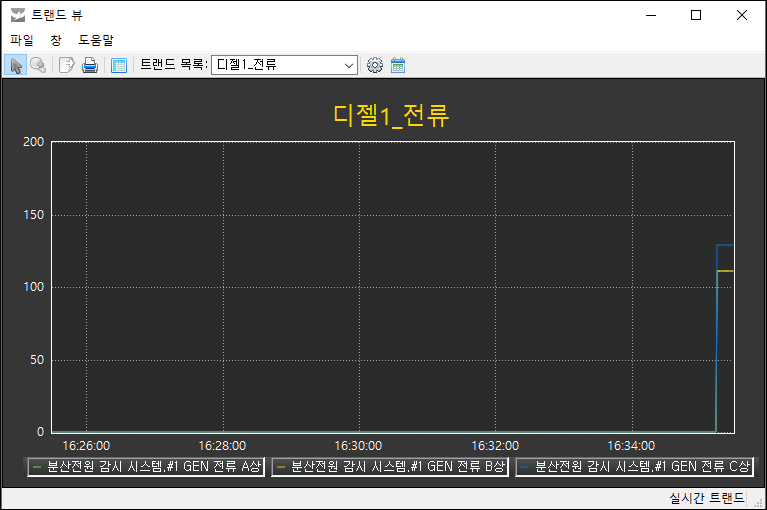This screenshot has width=767, height=510.
Task: Open the 도움말 menu
Action: [x=96, y=40]
